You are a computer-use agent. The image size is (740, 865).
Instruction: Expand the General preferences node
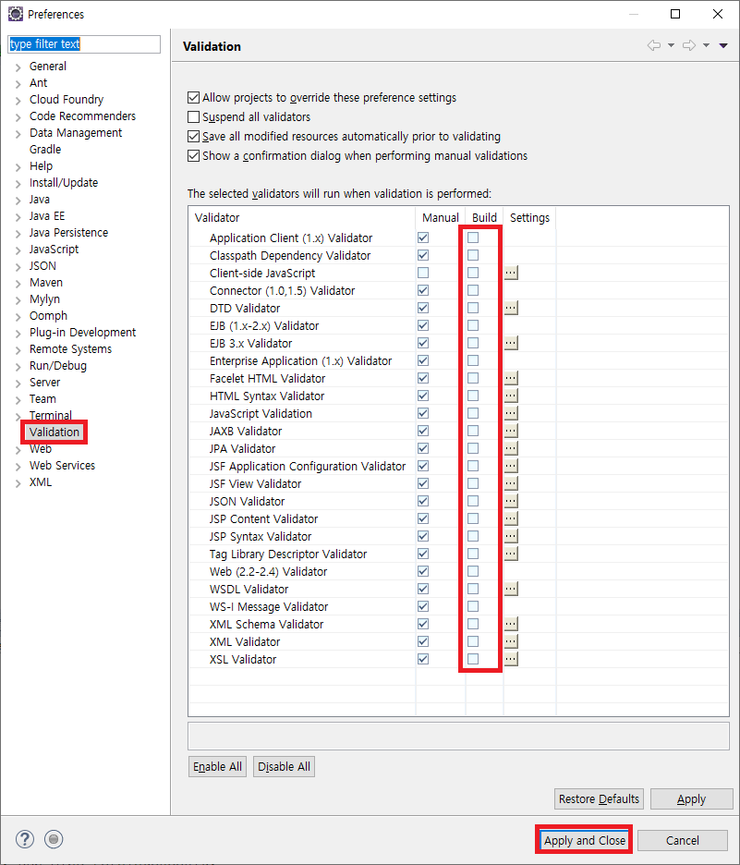coord(18,67)
